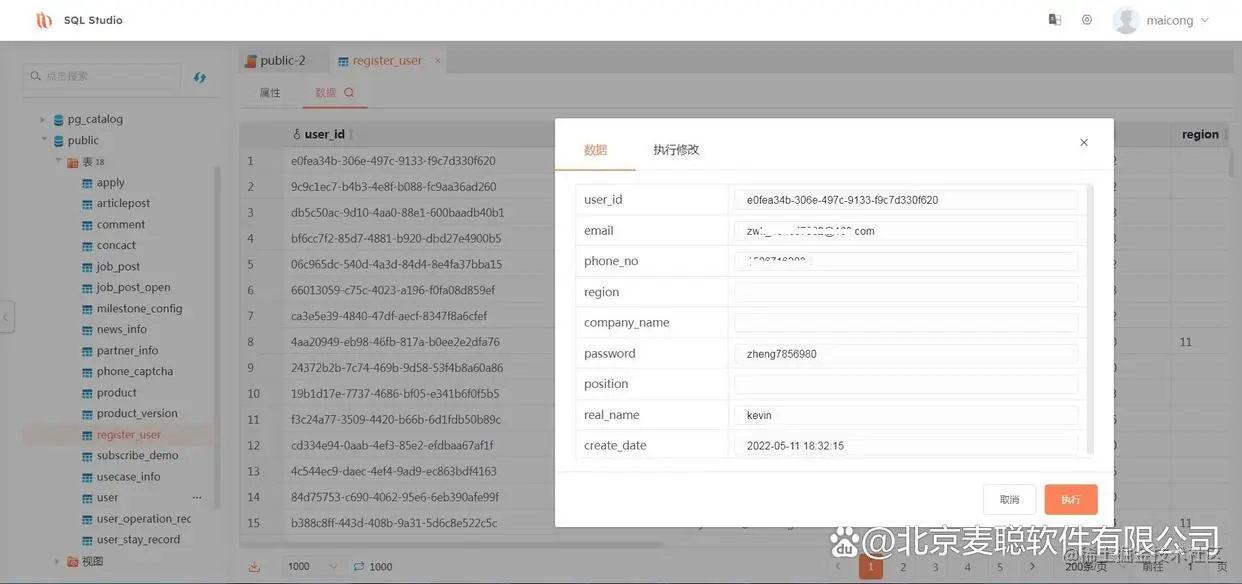Click the dialog's vertical scrollbar
Screen dimensions: 1242x584
pos(1090,318)
